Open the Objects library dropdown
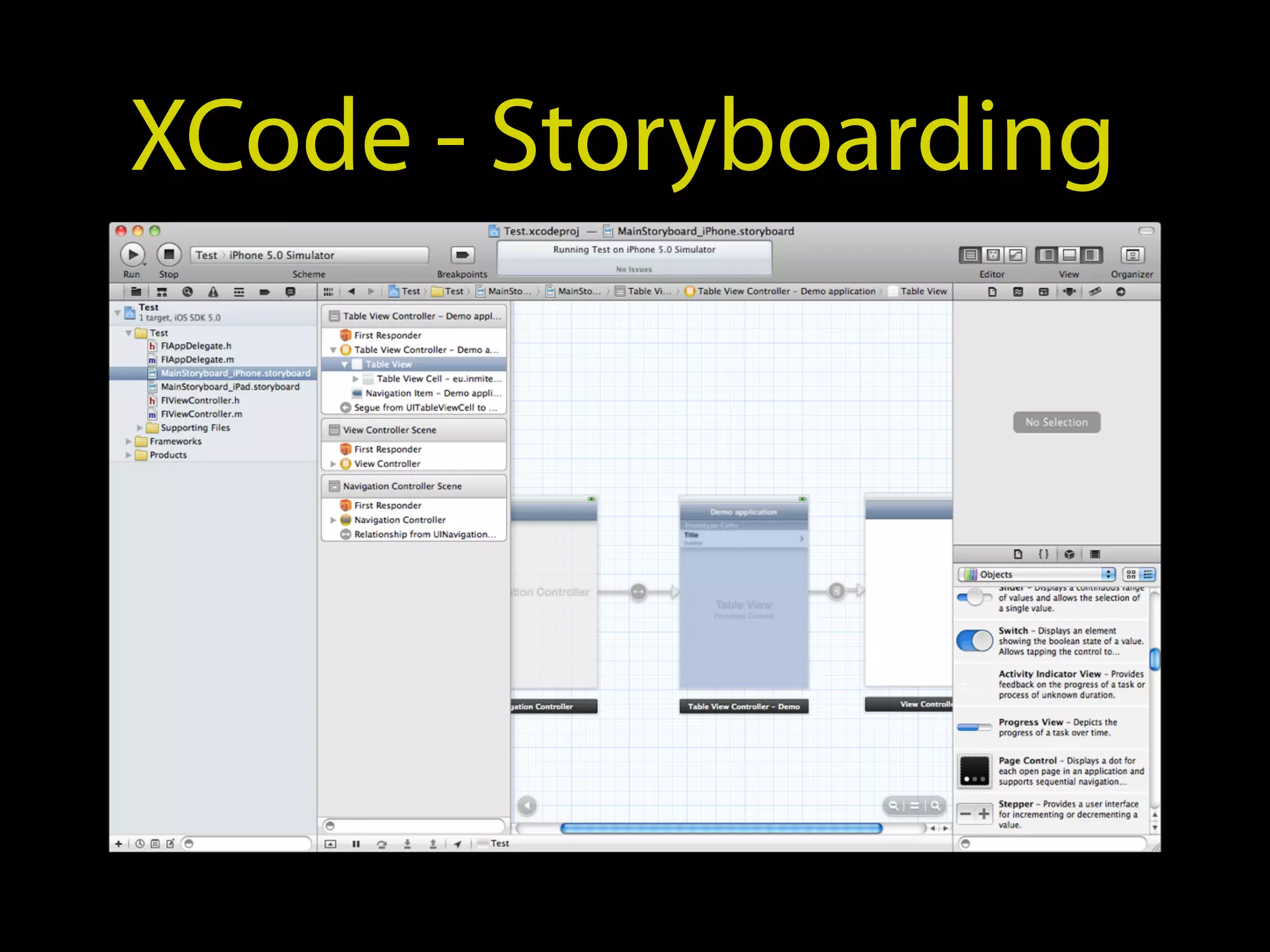The image size is (1270, 952). (x=1037, y=575)
